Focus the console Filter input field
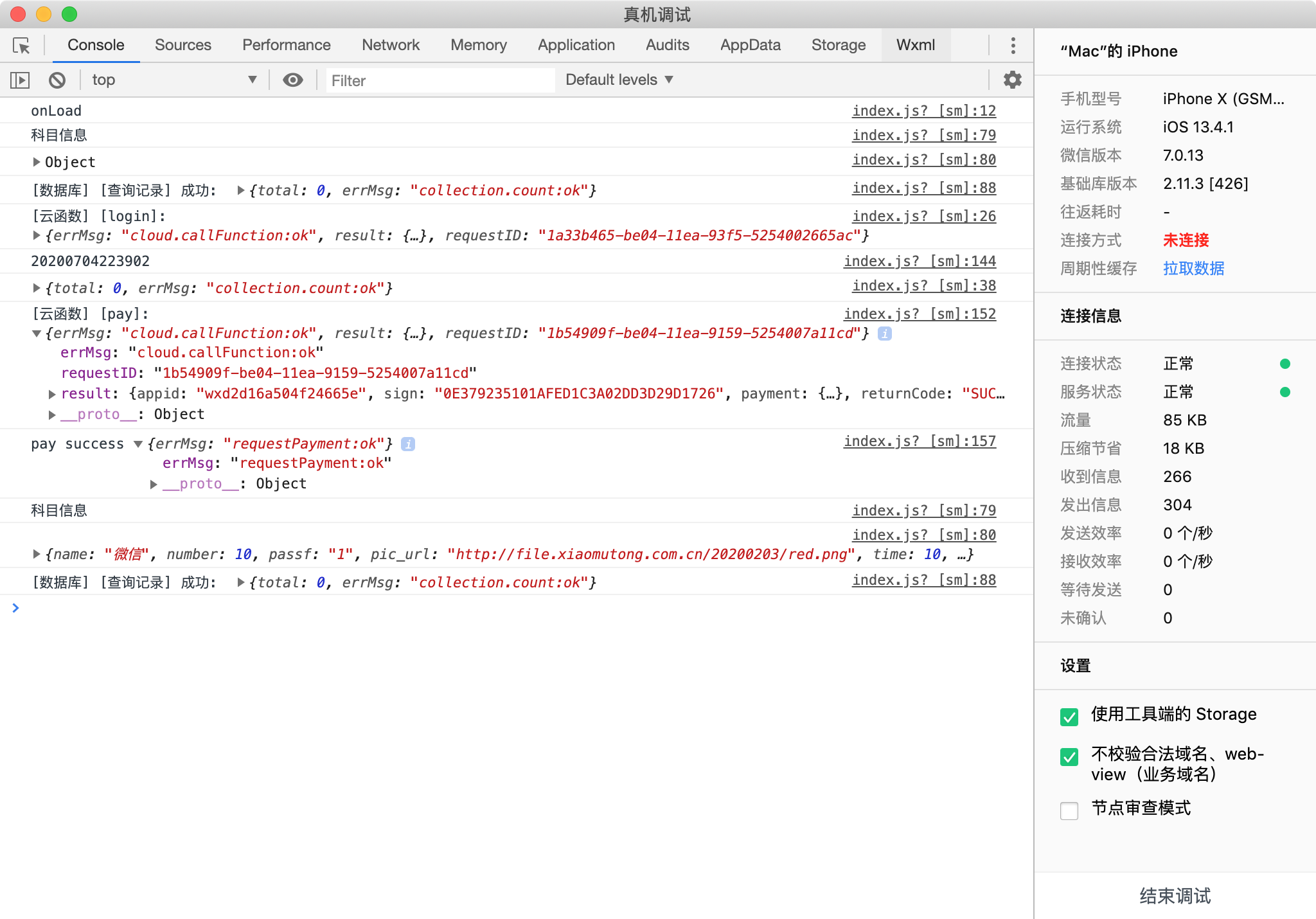 pos(440,81)
